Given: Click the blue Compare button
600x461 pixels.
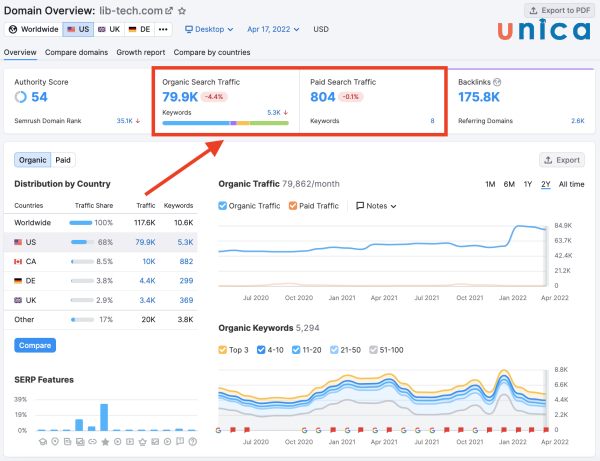Looking at the screenshot, I should (x=35, y=345).
